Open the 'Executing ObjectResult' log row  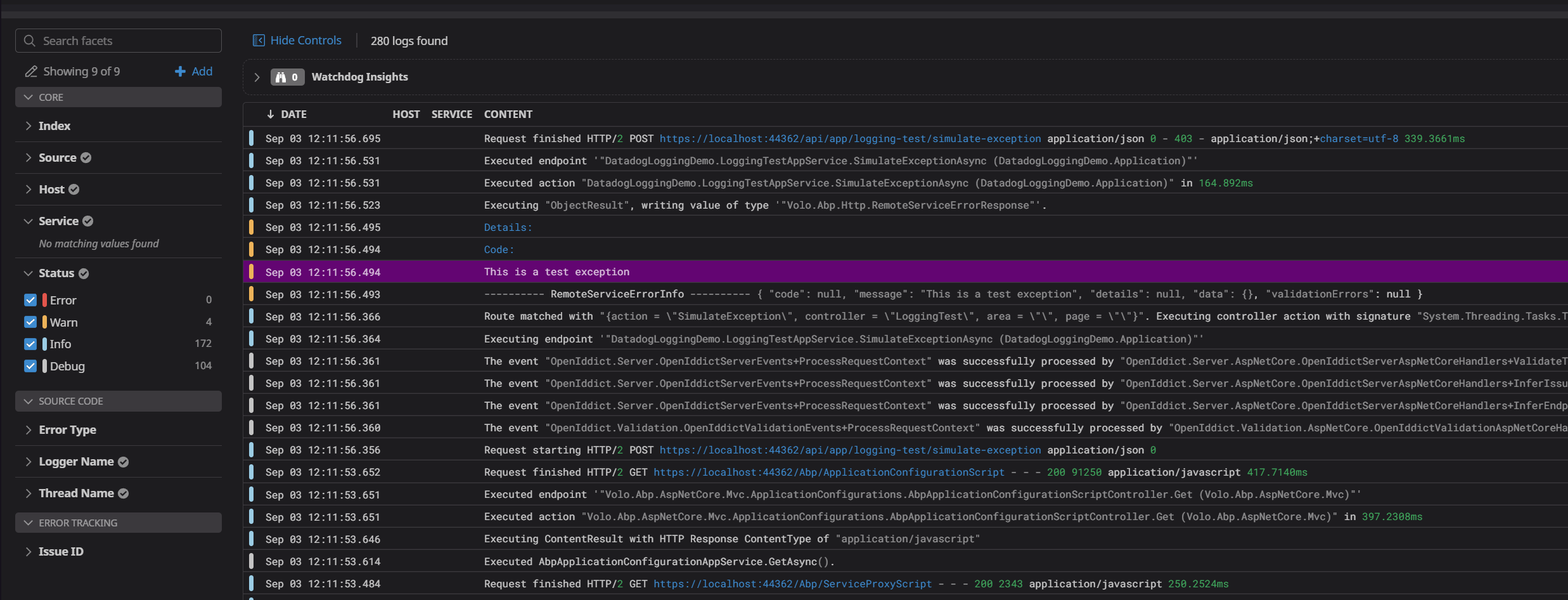906,205
